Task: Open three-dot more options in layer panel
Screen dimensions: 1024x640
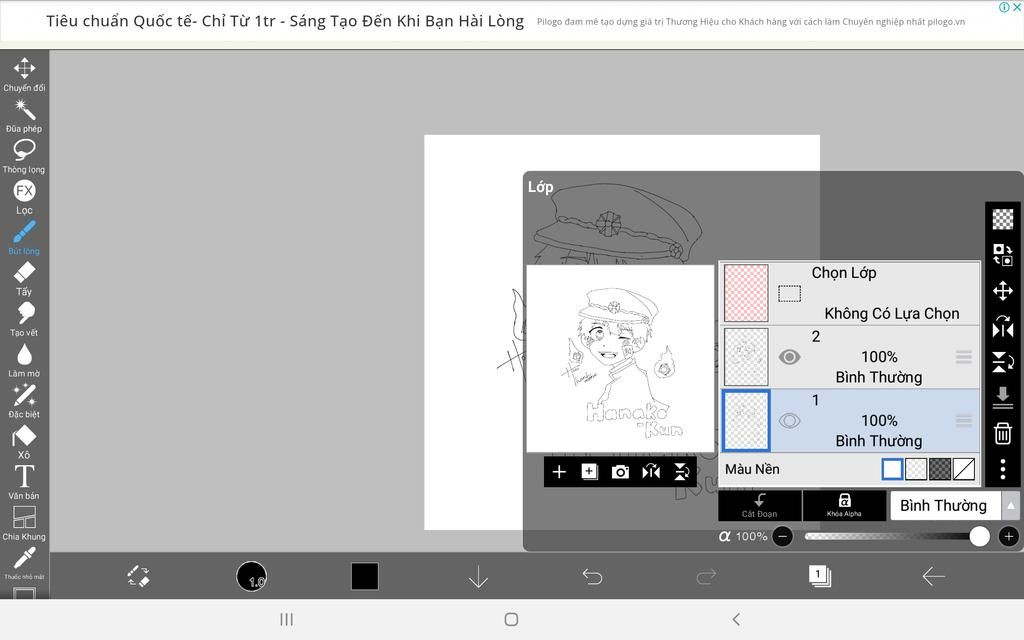Action: point(1003,469)
